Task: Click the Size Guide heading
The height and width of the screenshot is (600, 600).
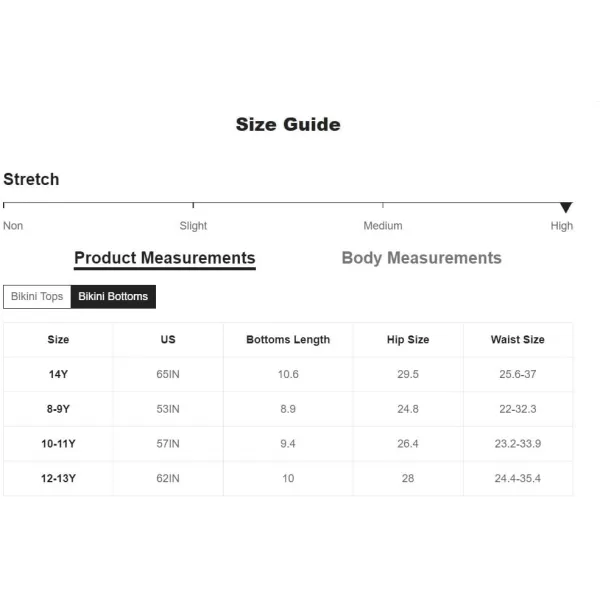Action: pyautogui.click(x=288, y=124)
